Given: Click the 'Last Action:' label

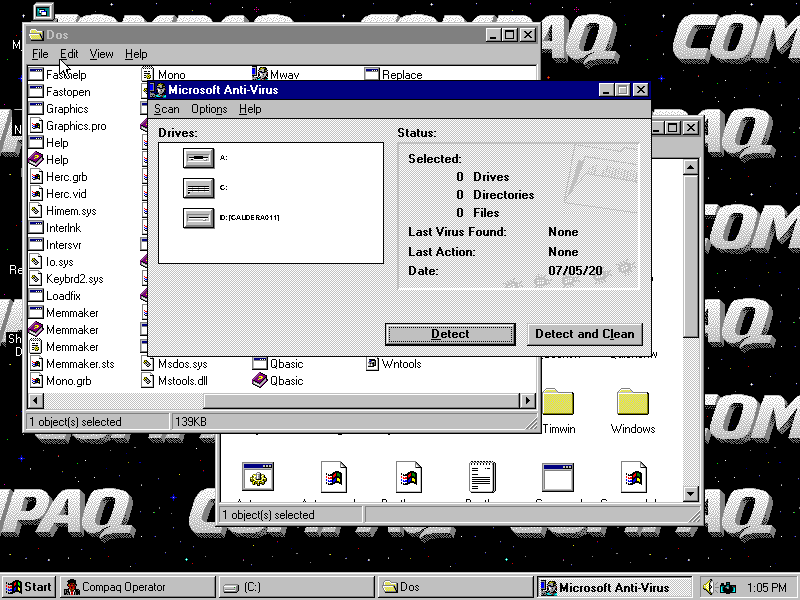Looking at the screenshot, I should [x=441, y=252].
